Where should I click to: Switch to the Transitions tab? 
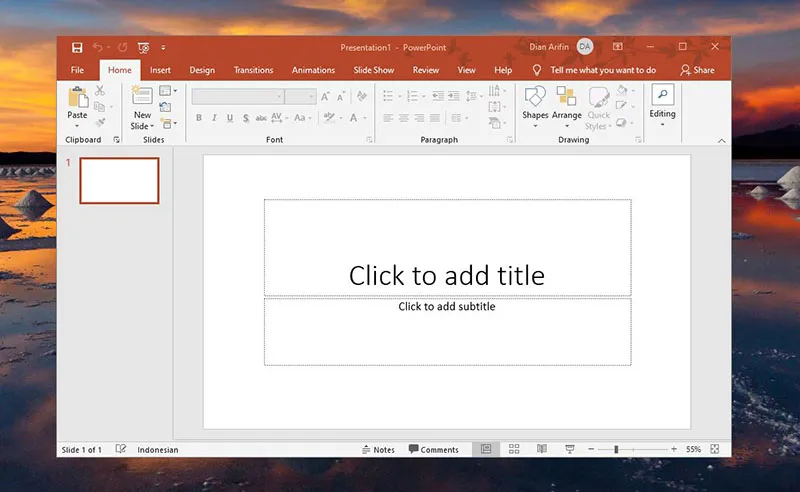(253, 70)
